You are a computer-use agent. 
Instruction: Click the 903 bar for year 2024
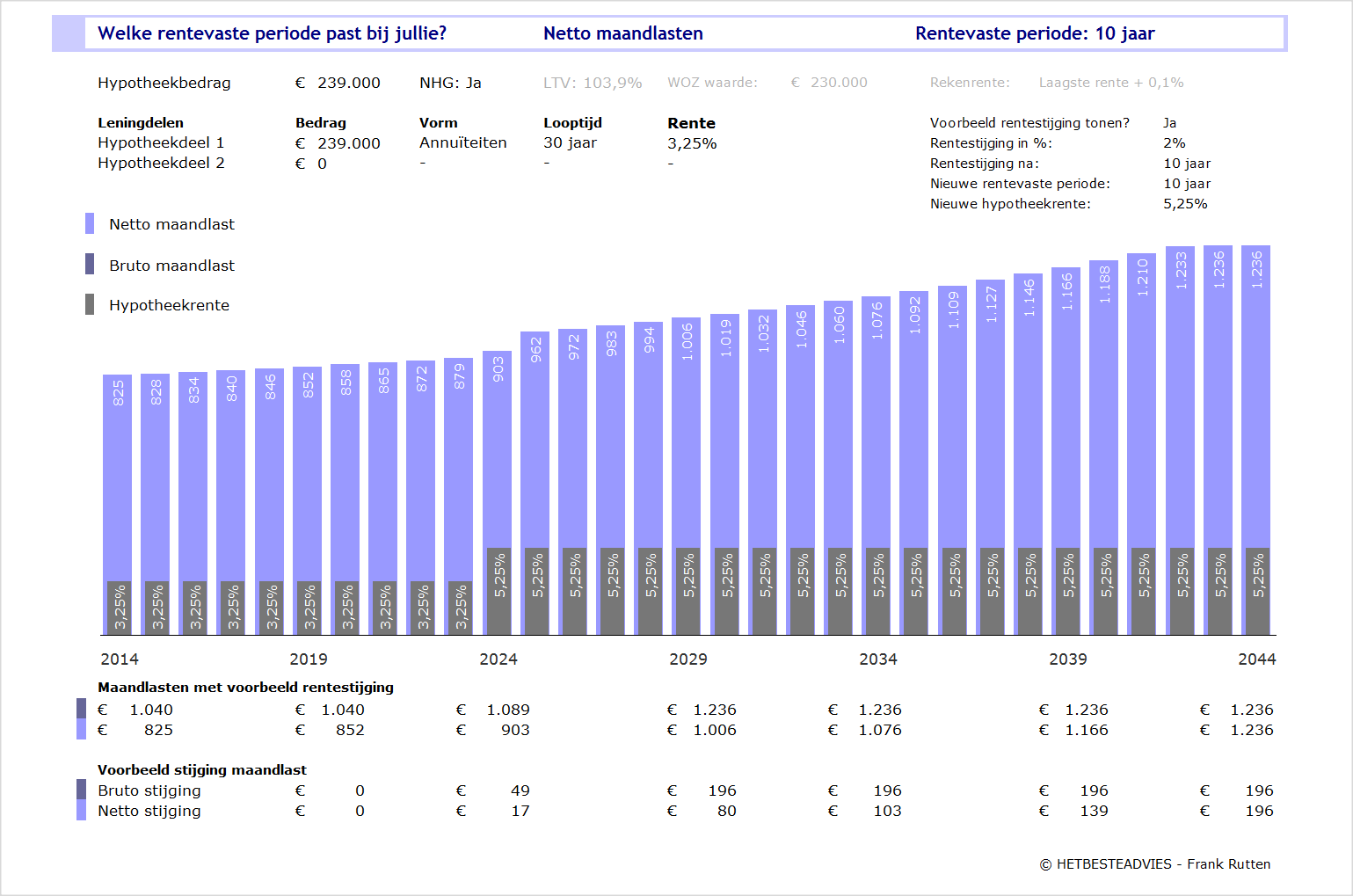click(497, 448)
